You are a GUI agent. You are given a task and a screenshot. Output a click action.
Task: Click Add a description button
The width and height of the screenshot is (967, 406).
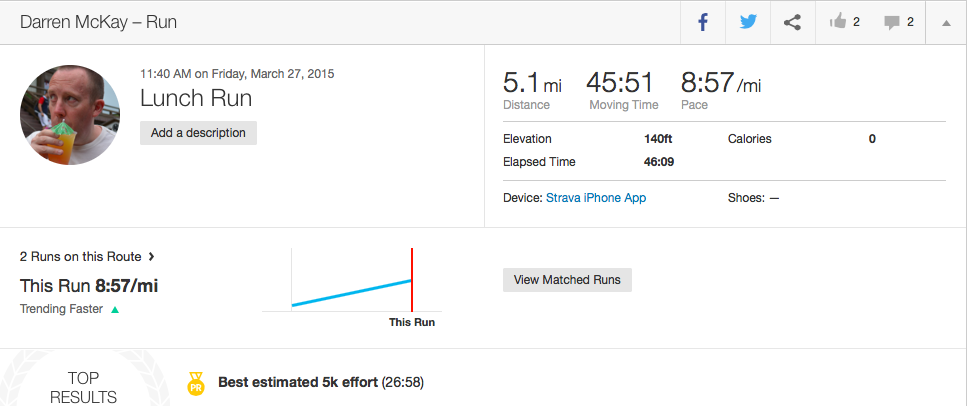point(198,133)
